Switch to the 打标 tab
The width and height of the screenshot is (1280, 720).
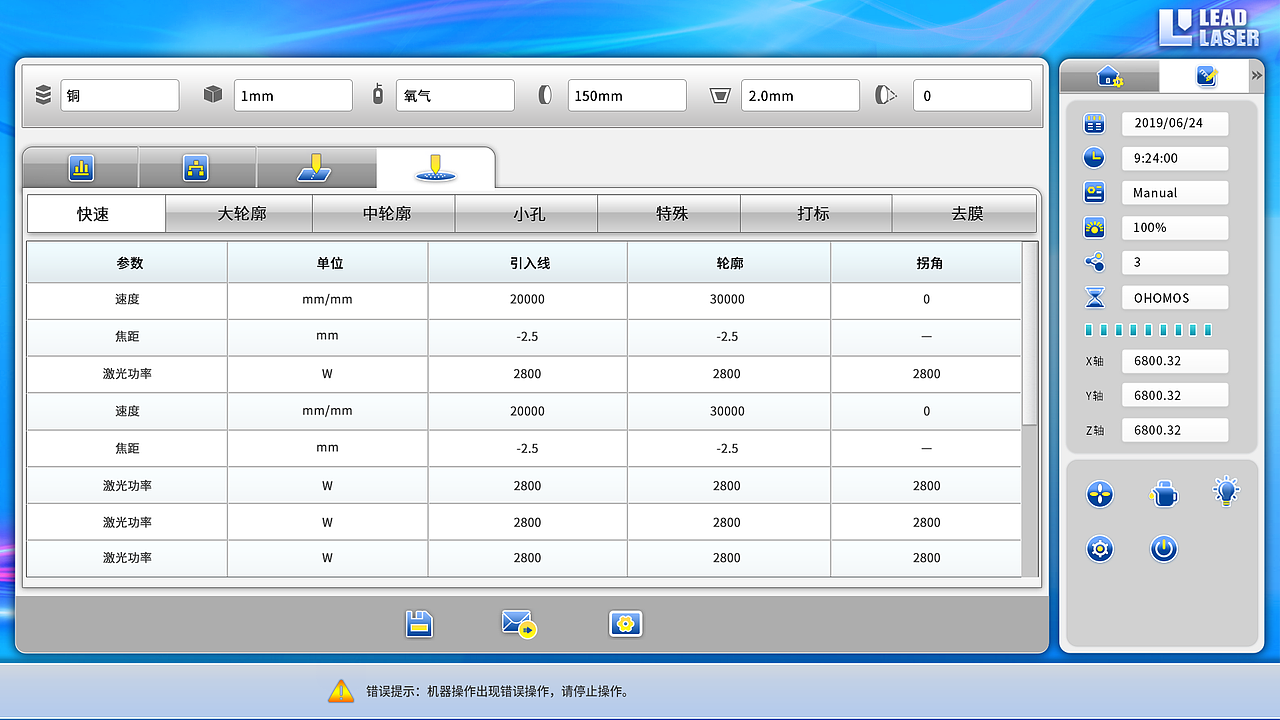point(816,214)
